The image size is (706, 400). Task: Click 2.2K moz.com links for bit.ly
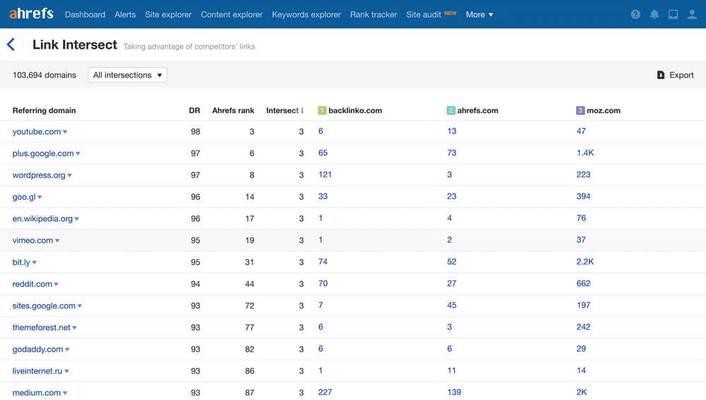coord(585,262)
